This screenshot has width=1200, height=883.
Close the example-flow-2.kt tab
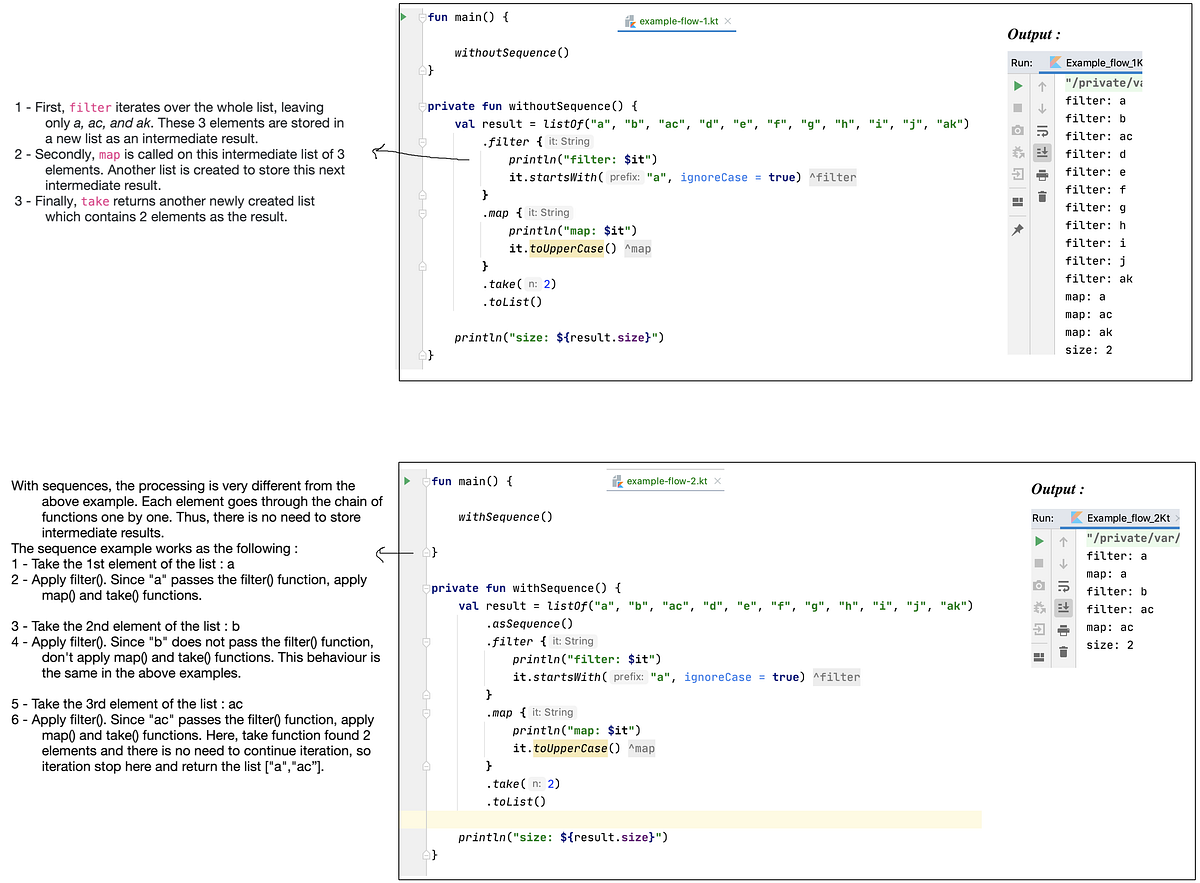coord(717,480)
